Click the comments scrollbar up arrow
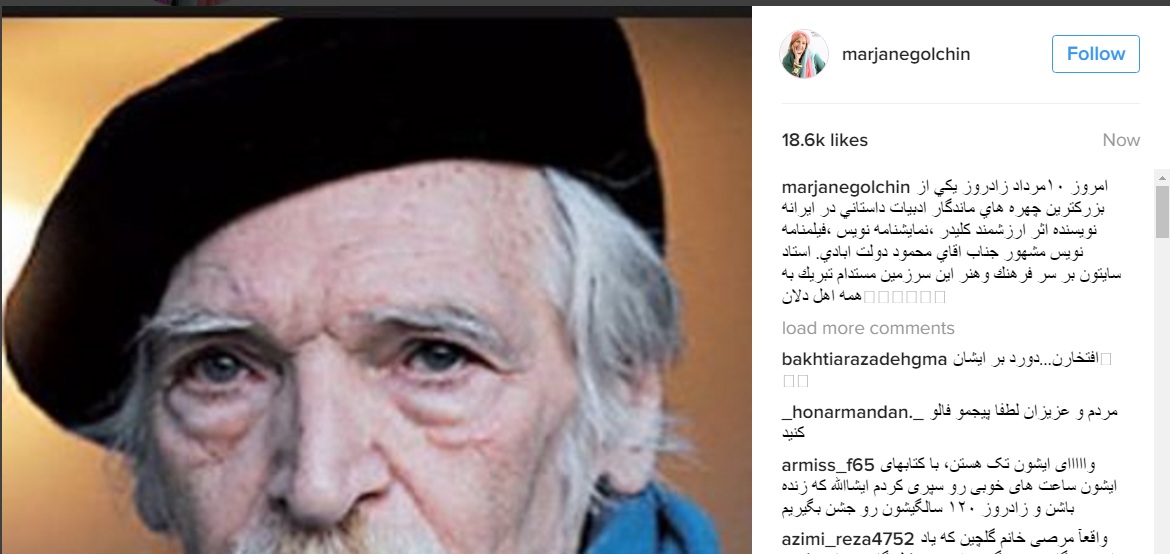Image resolution: width=1170 pixels, height=554 pixels. (1162, 176)
